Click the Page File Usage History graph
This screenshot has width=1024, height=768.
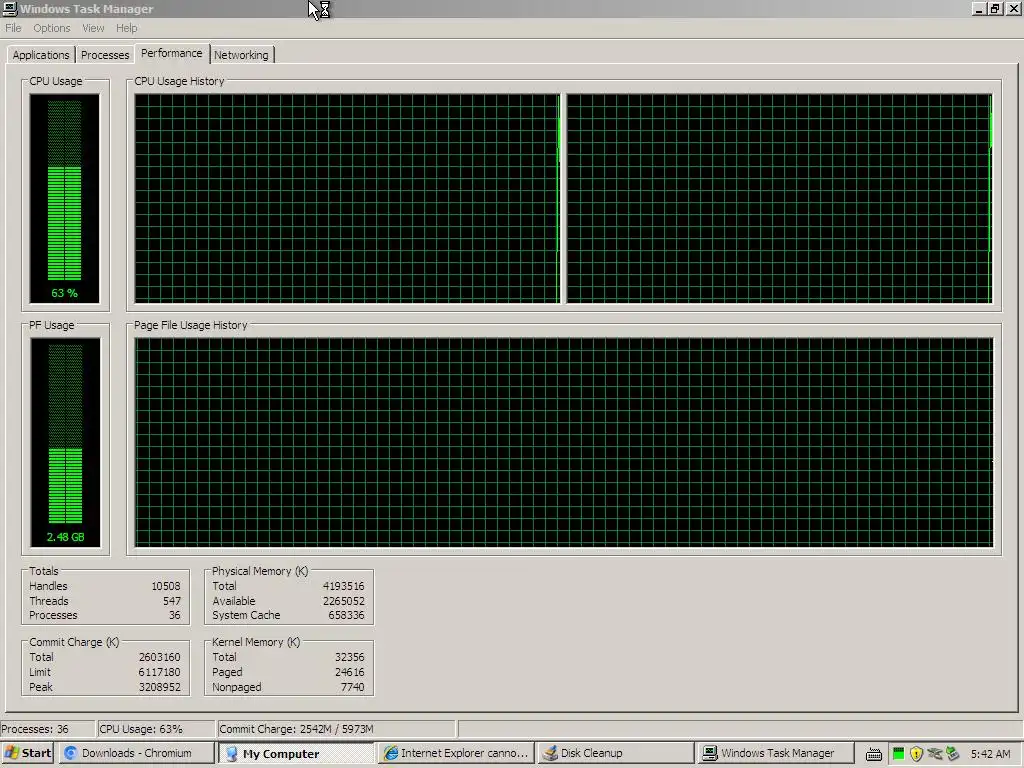(x=564, y=442)
